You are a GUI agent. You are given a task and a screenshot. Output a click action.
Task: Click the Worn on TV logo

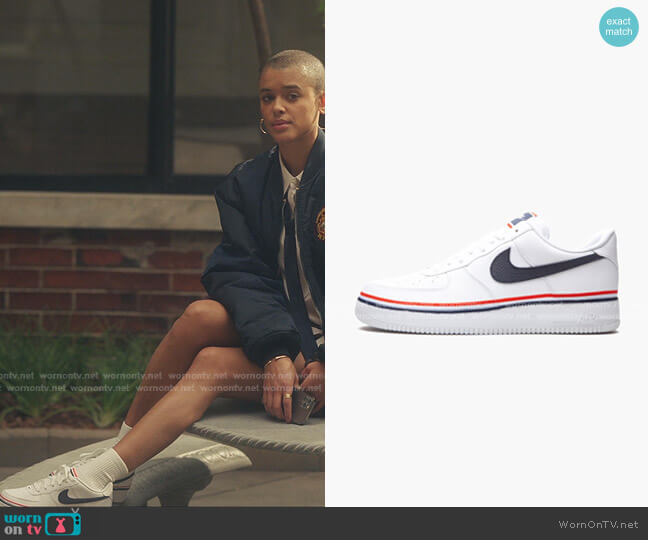[43, 523]
